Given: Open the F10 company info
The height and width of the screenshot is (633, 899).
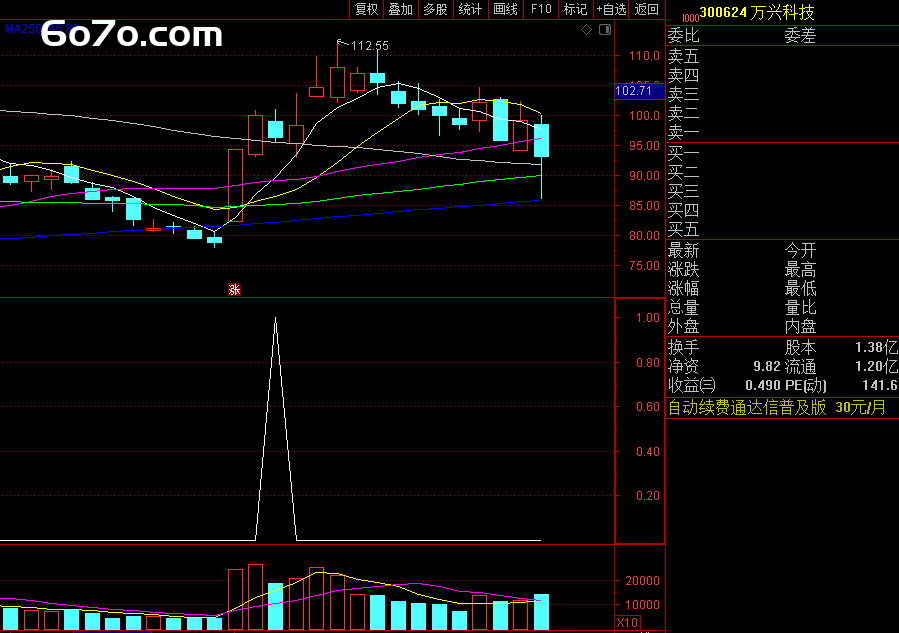Looking at the screenshot, I should 541,9.
